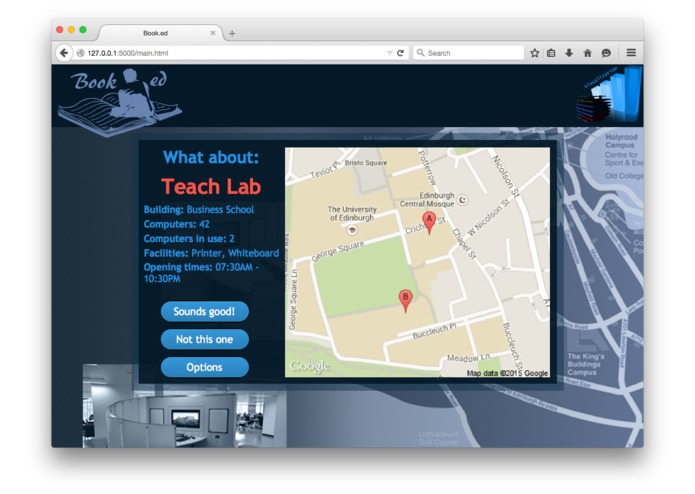This screenshot has height=494, width=695.
Task: Click the site identity globe icon
Action: [x=80, y=53]
